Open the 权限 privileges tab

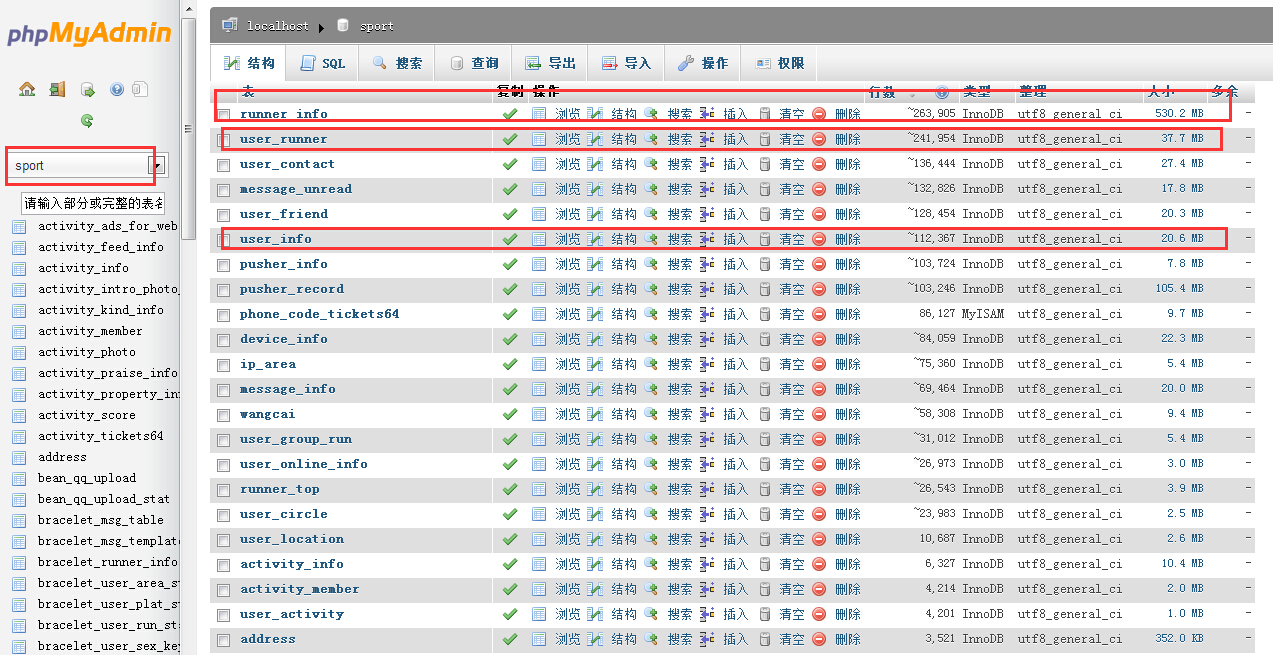pos(780,63)
